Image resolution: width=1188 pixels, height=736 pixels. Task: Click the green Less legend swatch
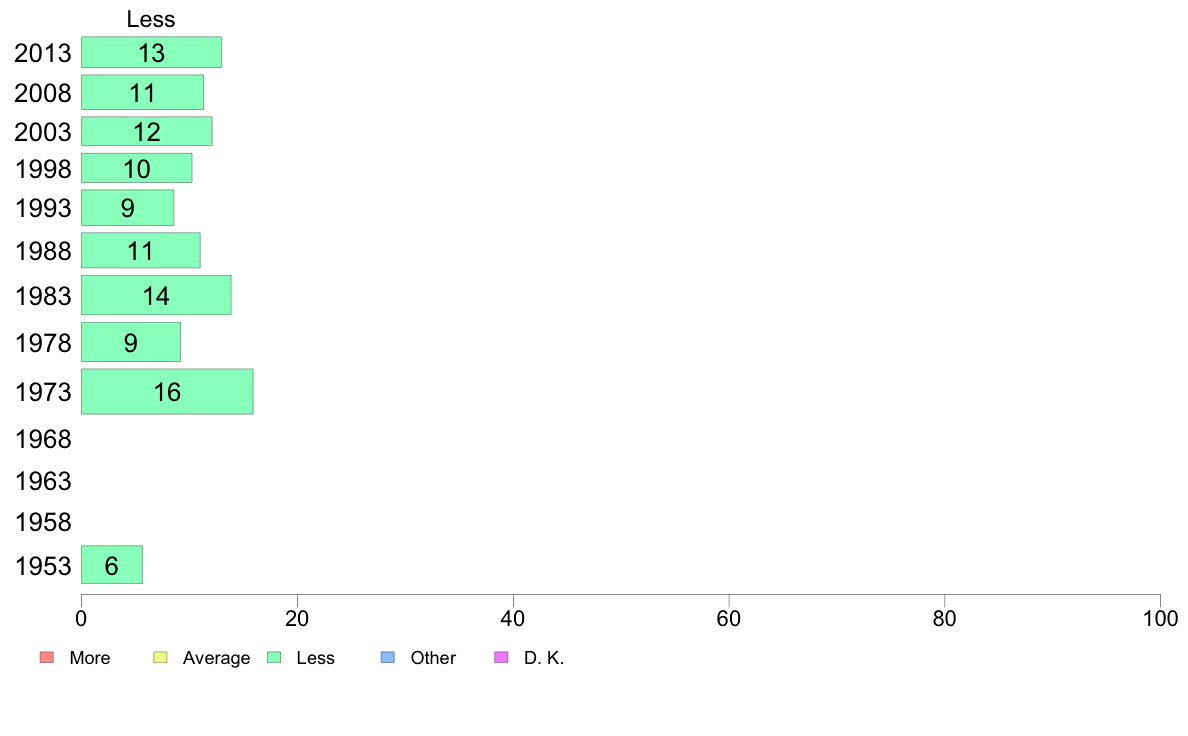point(274,657)
